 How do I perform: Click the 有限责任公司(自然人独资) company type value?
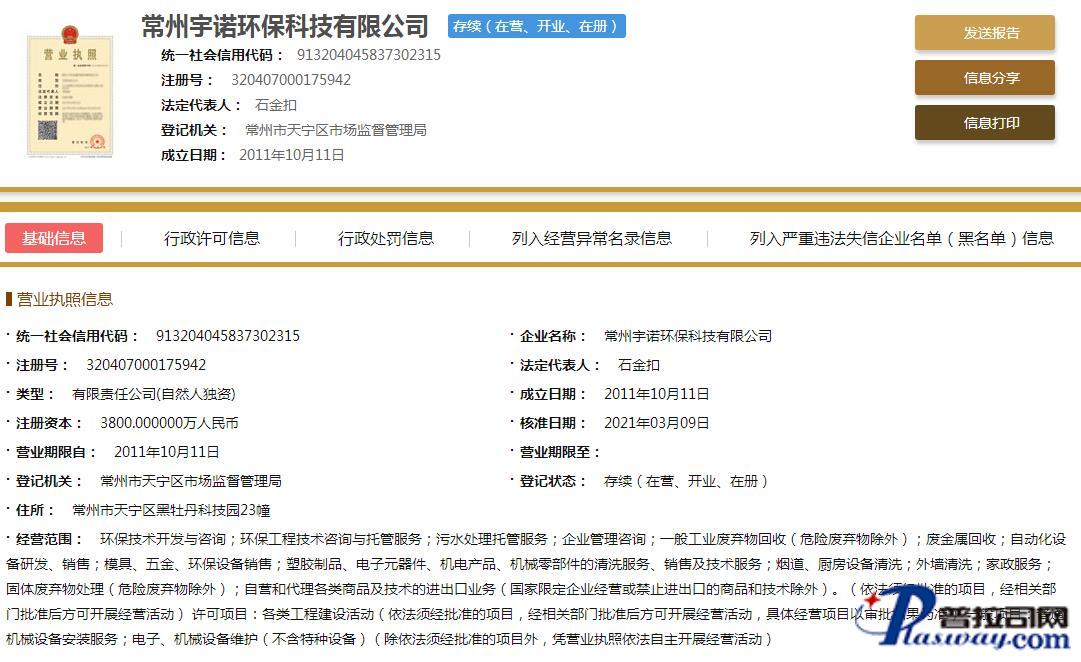coord(154,394)
